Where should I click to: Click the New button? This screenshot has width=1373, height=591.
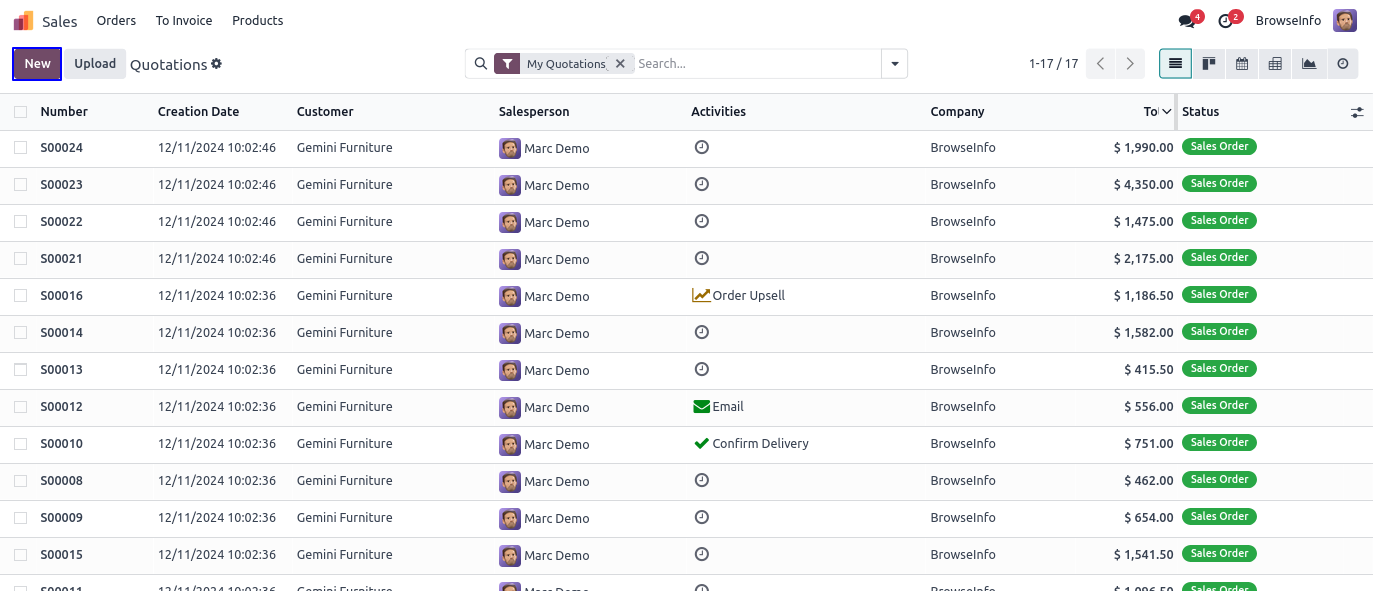pyautogui.click(x=37, y=64)
